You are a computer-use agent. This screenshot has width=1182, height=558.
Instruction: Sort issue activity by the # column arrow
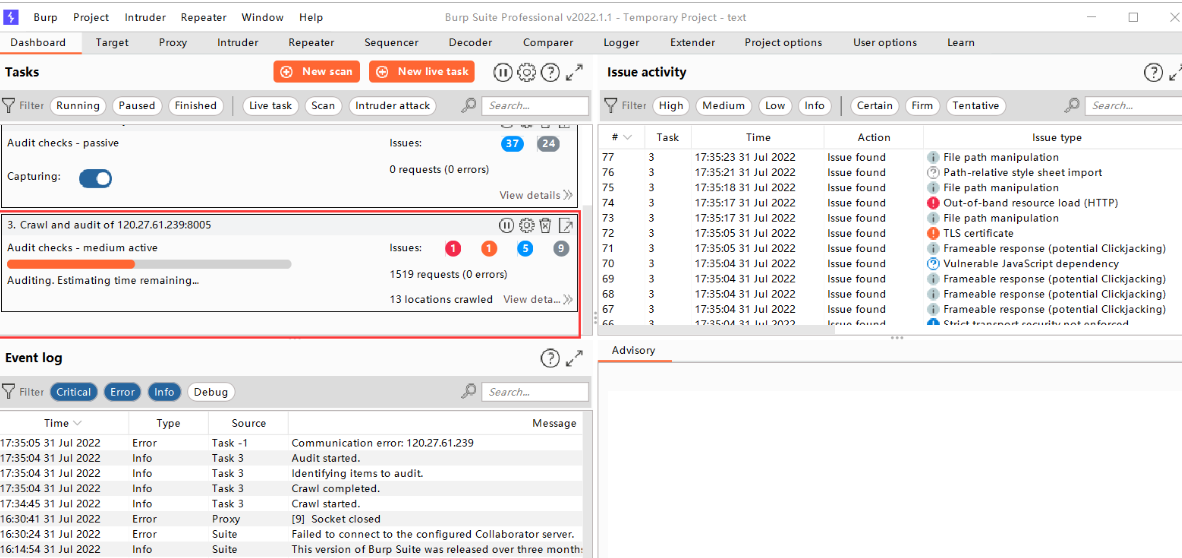tap(628, 137)
